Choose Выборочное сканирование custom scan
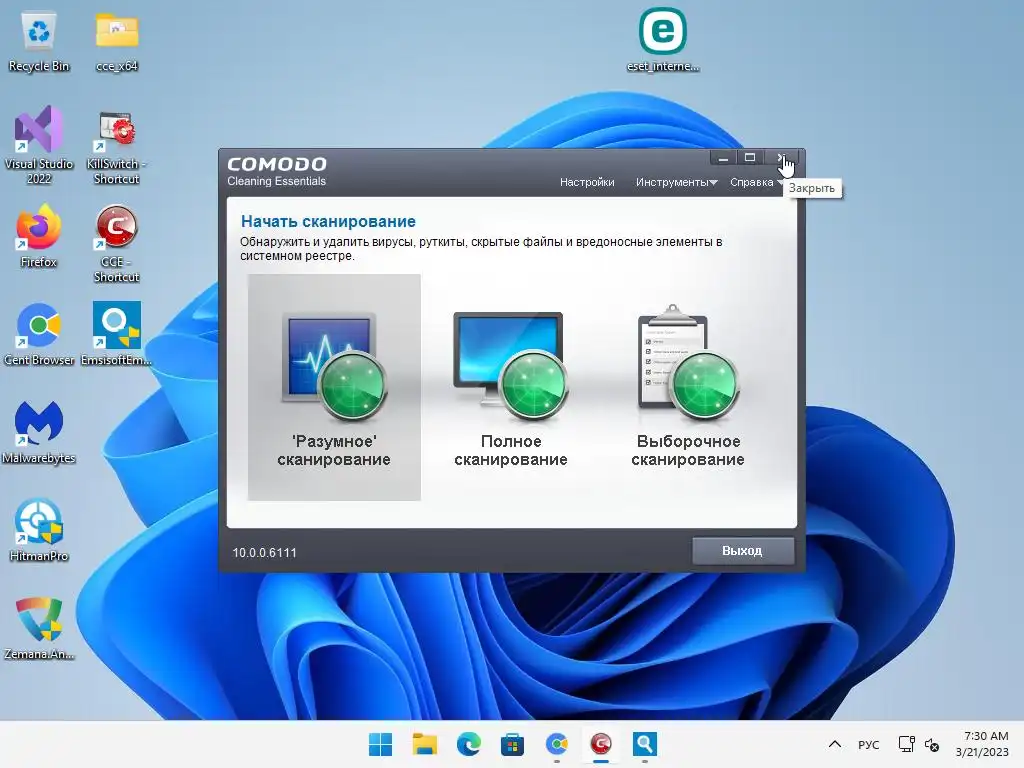 tap(688, 387)
